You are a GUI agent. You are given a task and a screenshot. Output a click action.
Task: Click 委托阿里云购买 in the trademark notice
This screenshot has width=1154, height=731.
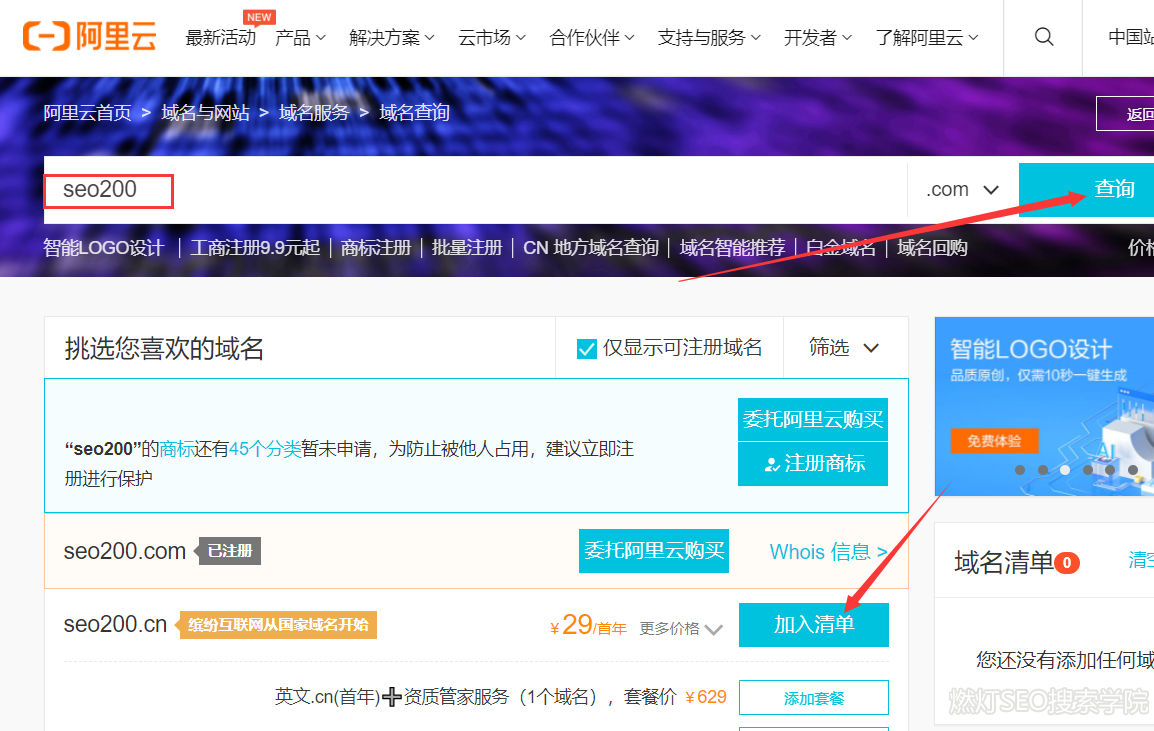(813, 420)
